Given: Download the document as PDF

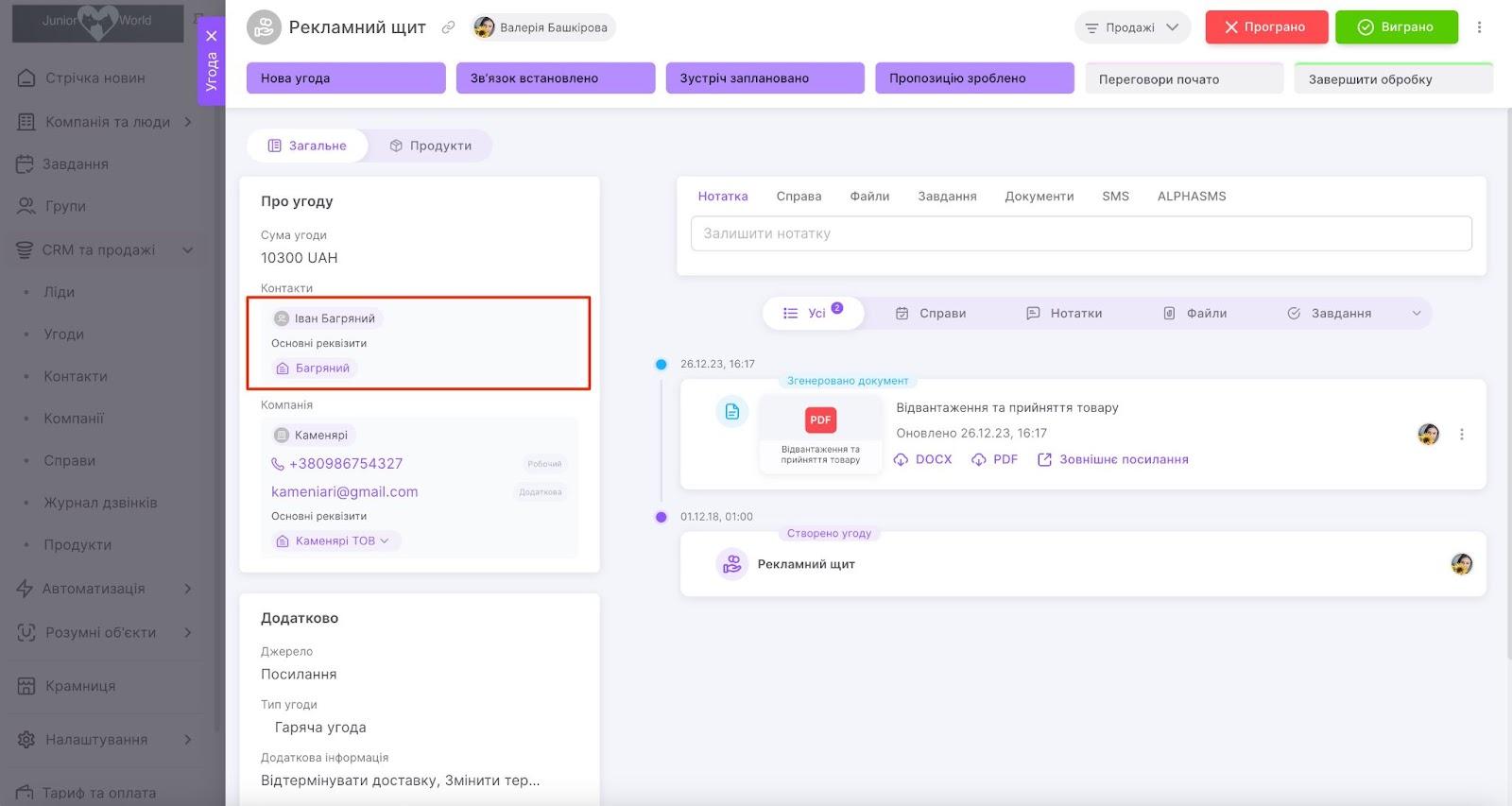Looking at the screenshot, I should click(995, 459).
